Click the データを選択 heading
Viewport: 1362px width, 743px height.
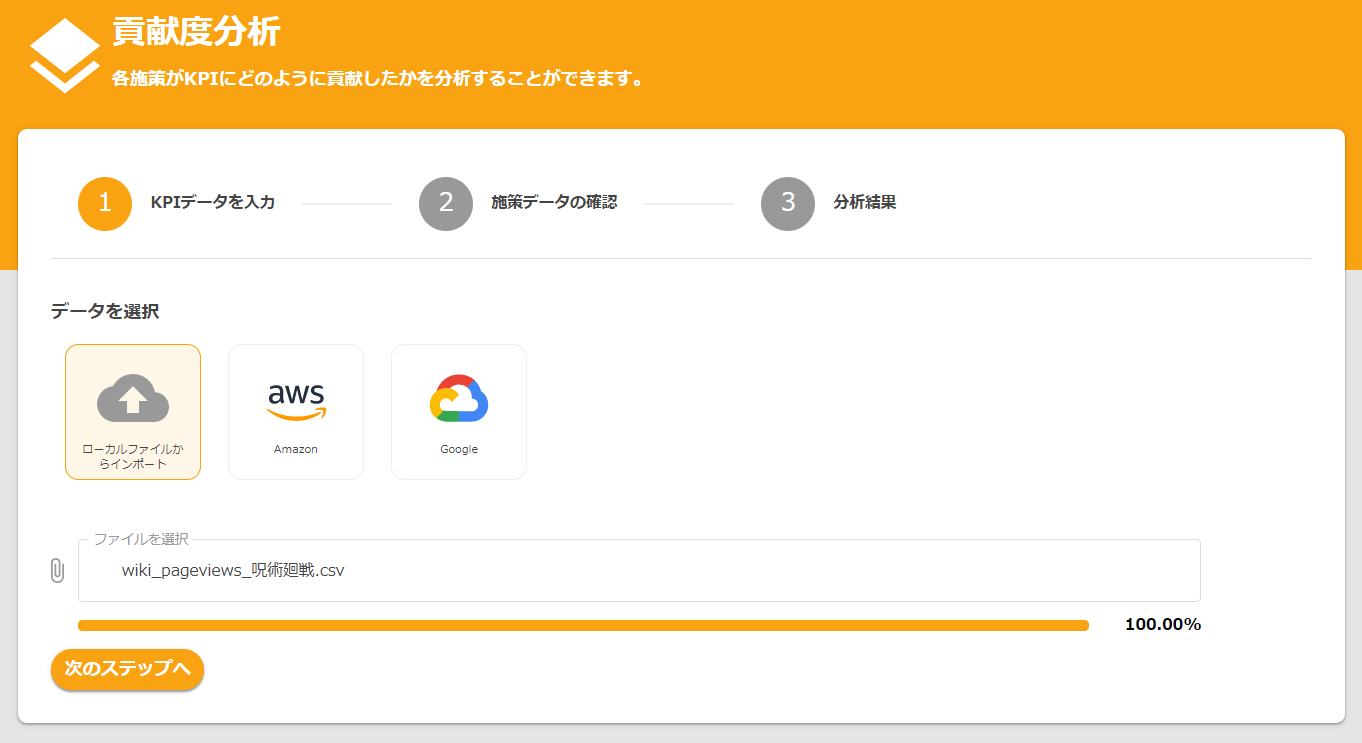point(105,312)
